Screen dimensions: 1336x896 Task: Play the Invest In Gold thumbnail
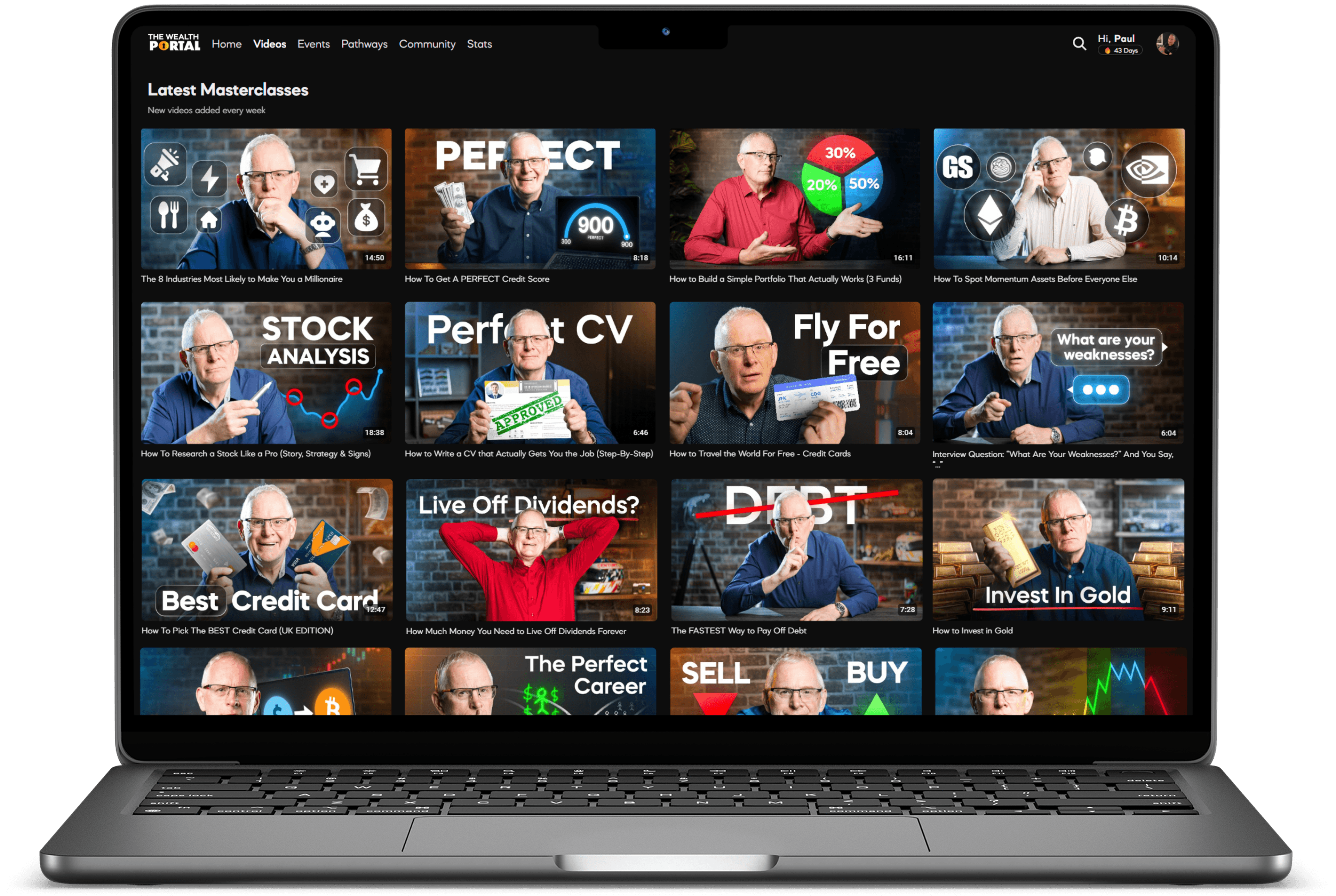coord(1058,549)
